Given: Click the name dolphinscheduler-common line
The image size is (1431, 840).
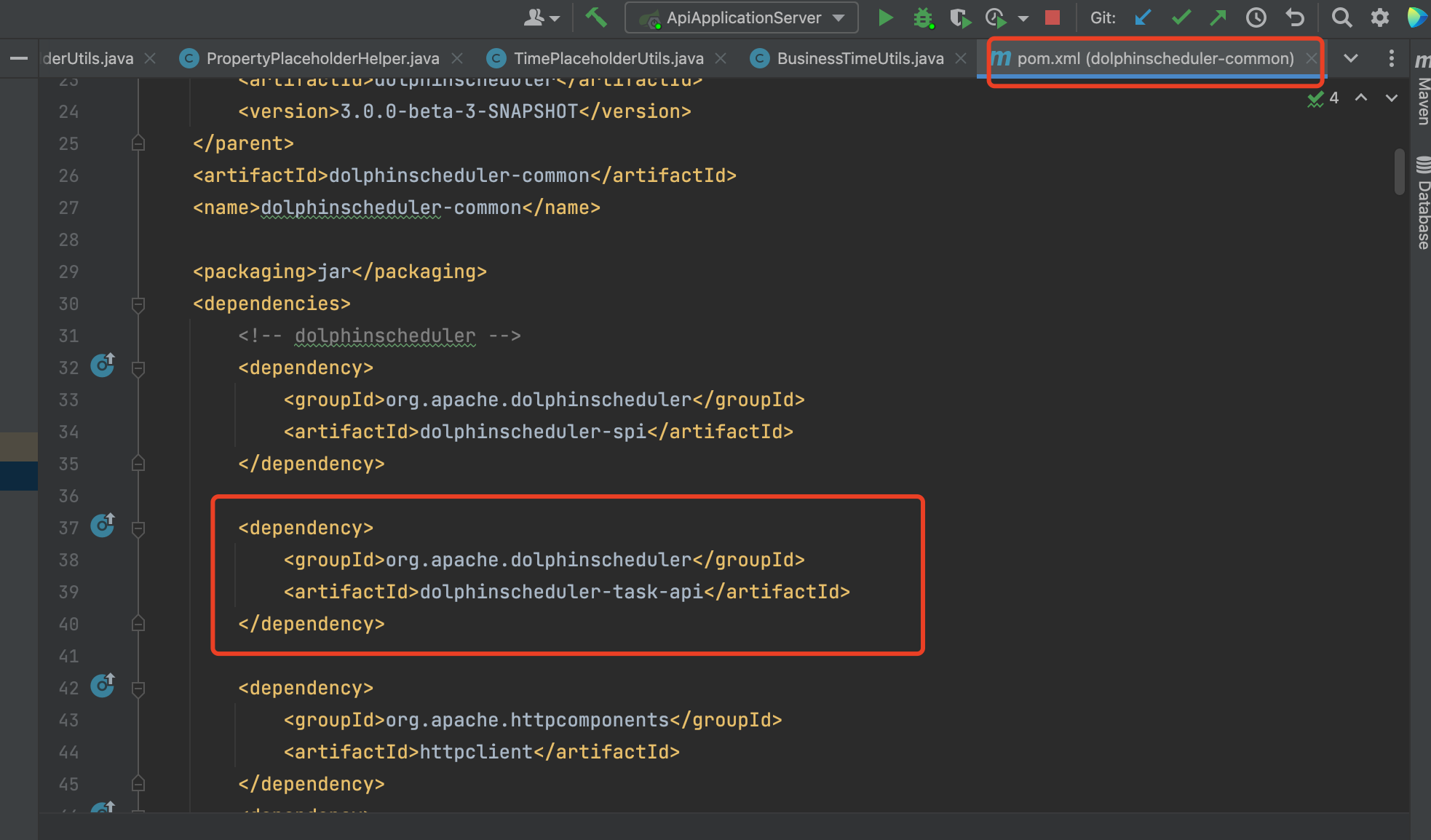Looking at the screenshot, I should 396,207.
